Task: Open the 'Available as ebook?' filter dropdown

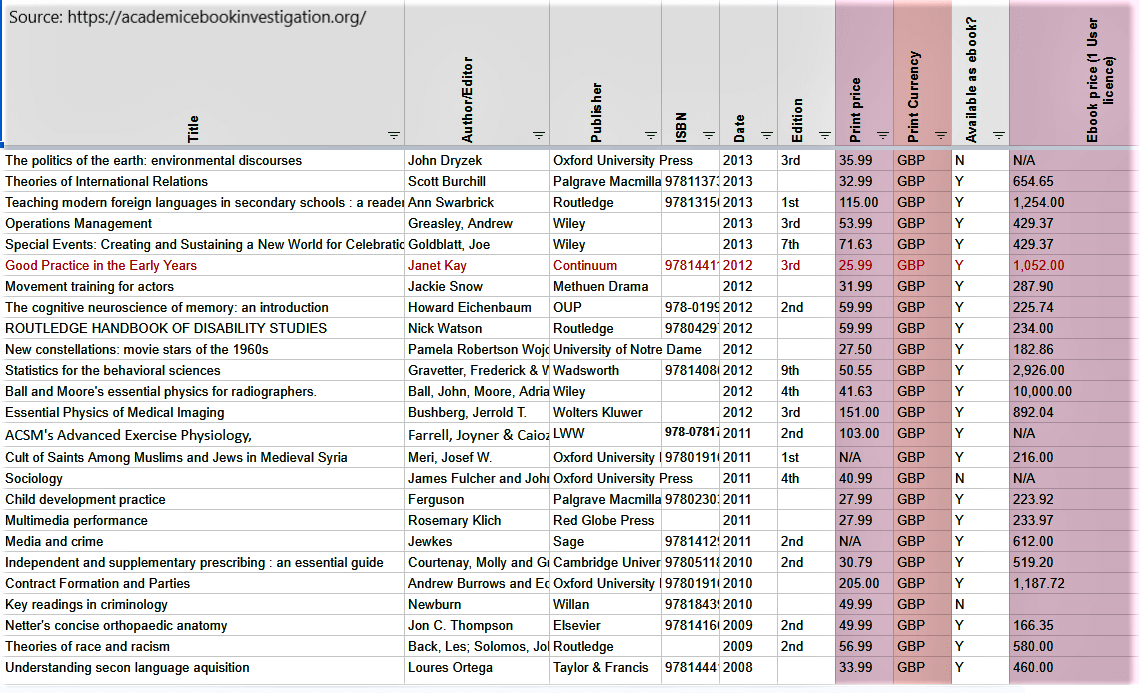Action: pyautogui.click(x=1000, y=135)
